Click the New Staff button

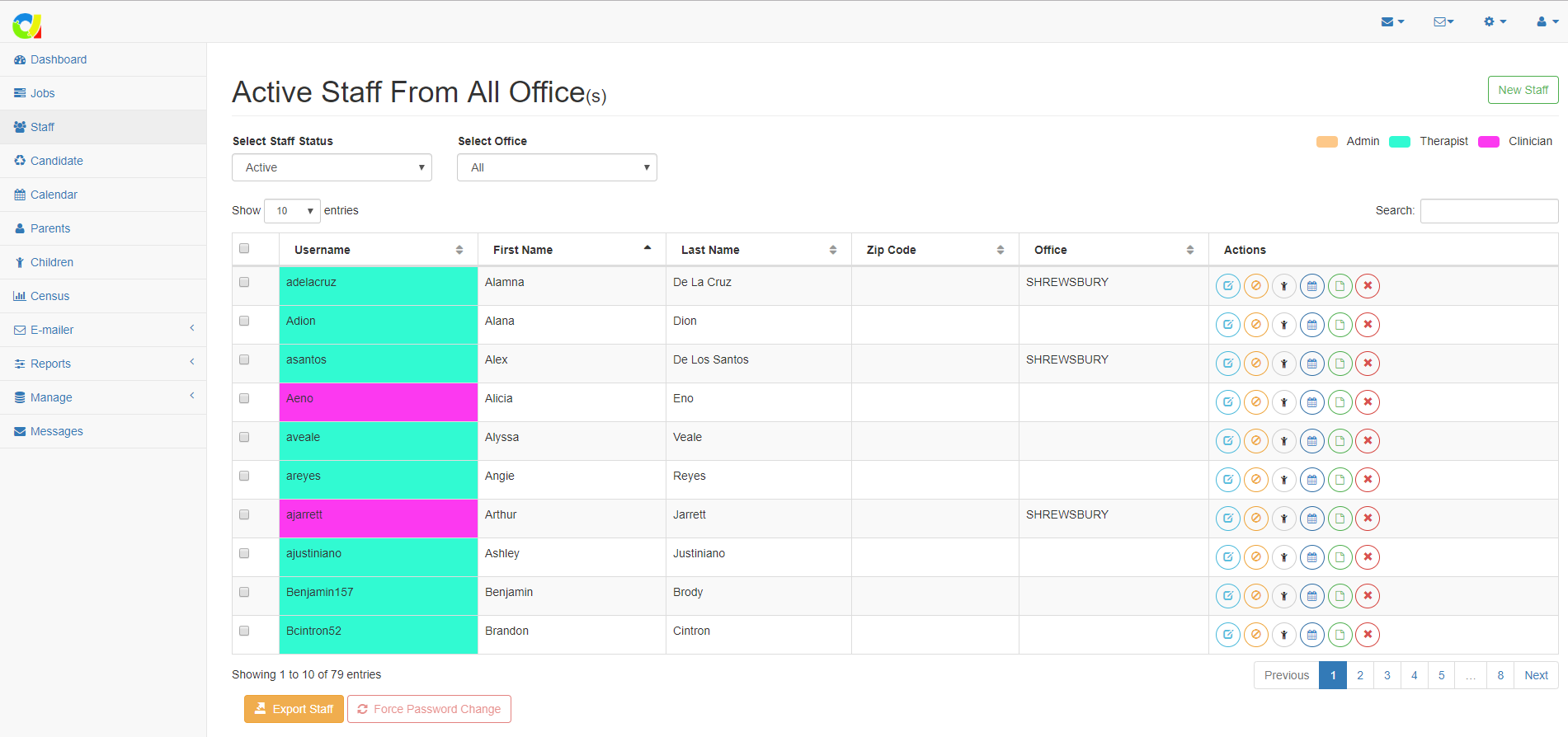point(1522,90)
